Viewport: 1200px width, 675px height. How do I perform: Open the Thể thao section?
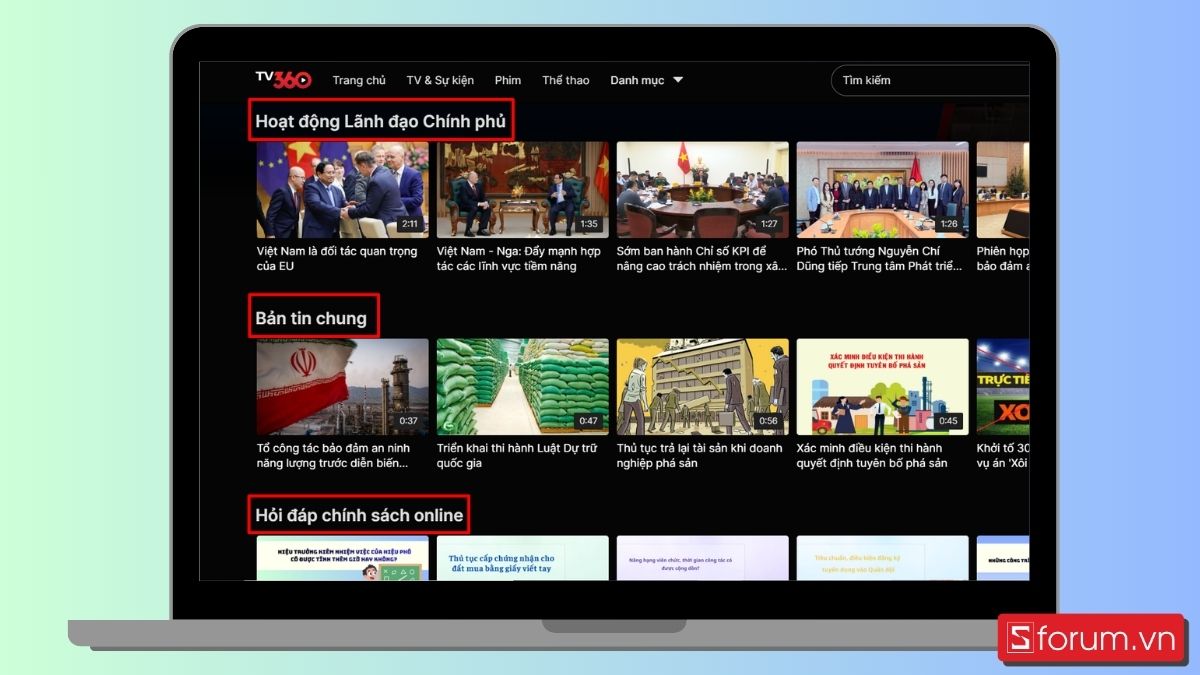click(565, 80)
